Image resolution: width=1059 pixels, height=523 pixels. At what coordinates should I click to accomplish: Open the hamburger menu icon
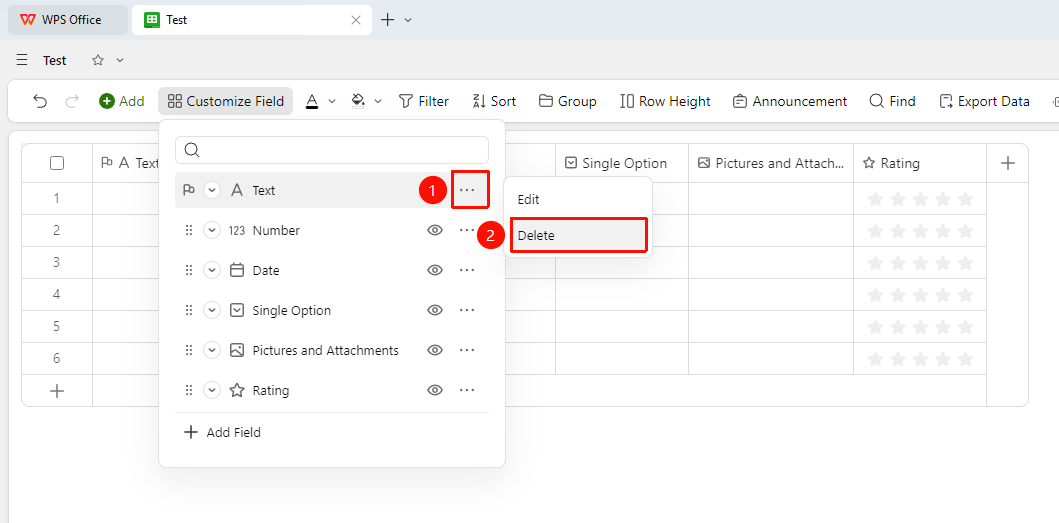point(22,60)
